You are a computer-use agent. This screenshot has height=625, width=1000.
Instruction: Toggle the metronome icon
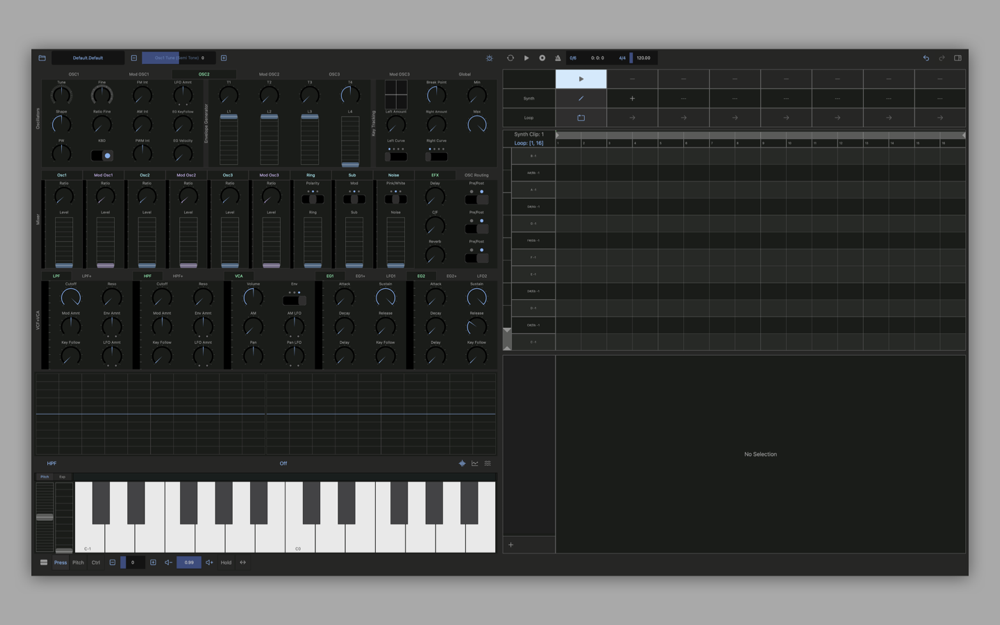(x=558, y=58)
